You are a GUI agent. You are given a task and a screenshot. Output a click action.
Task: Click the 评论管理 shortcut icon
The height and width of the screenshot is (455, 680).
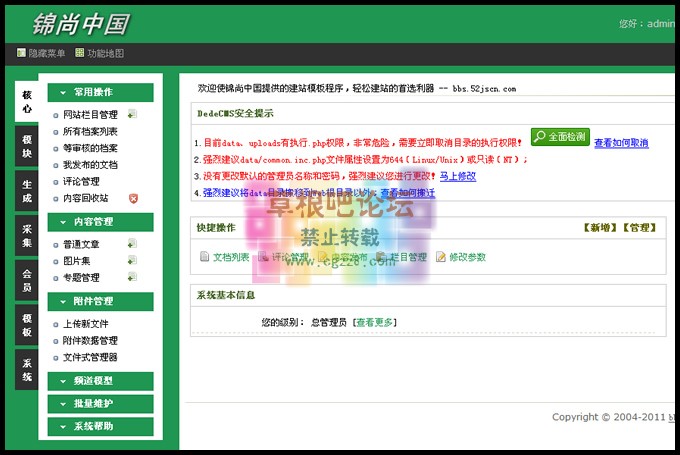[x=263, y=257]
